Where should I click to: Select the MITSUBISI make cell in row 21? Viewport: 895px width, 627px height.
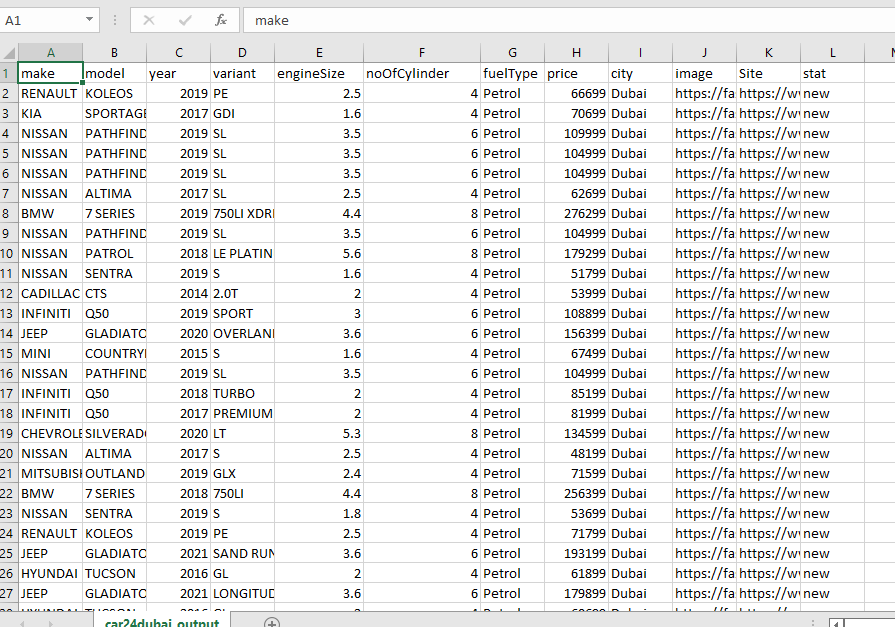tap(51, 473)
